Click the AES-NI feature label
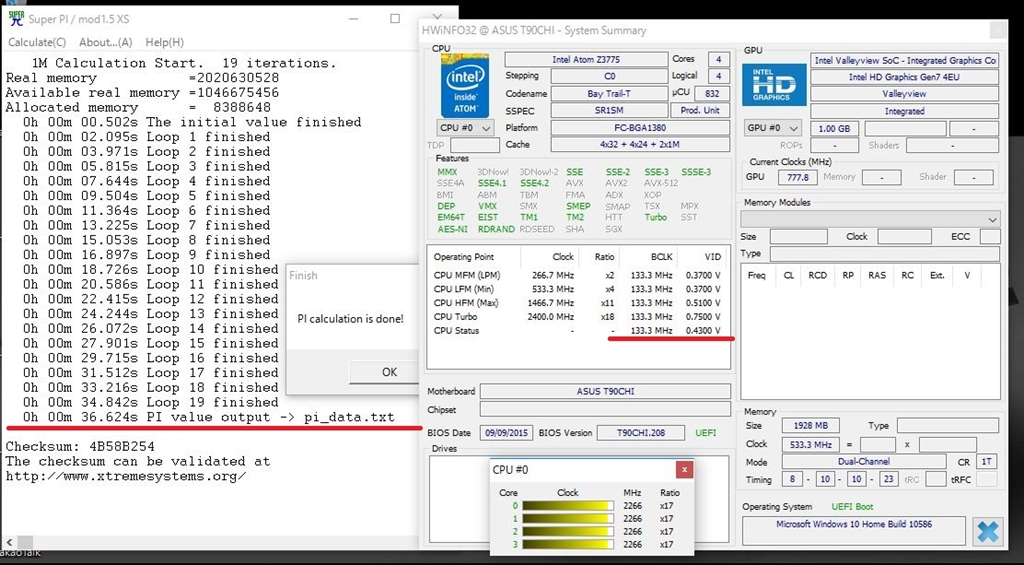 [x=453, y=229]
